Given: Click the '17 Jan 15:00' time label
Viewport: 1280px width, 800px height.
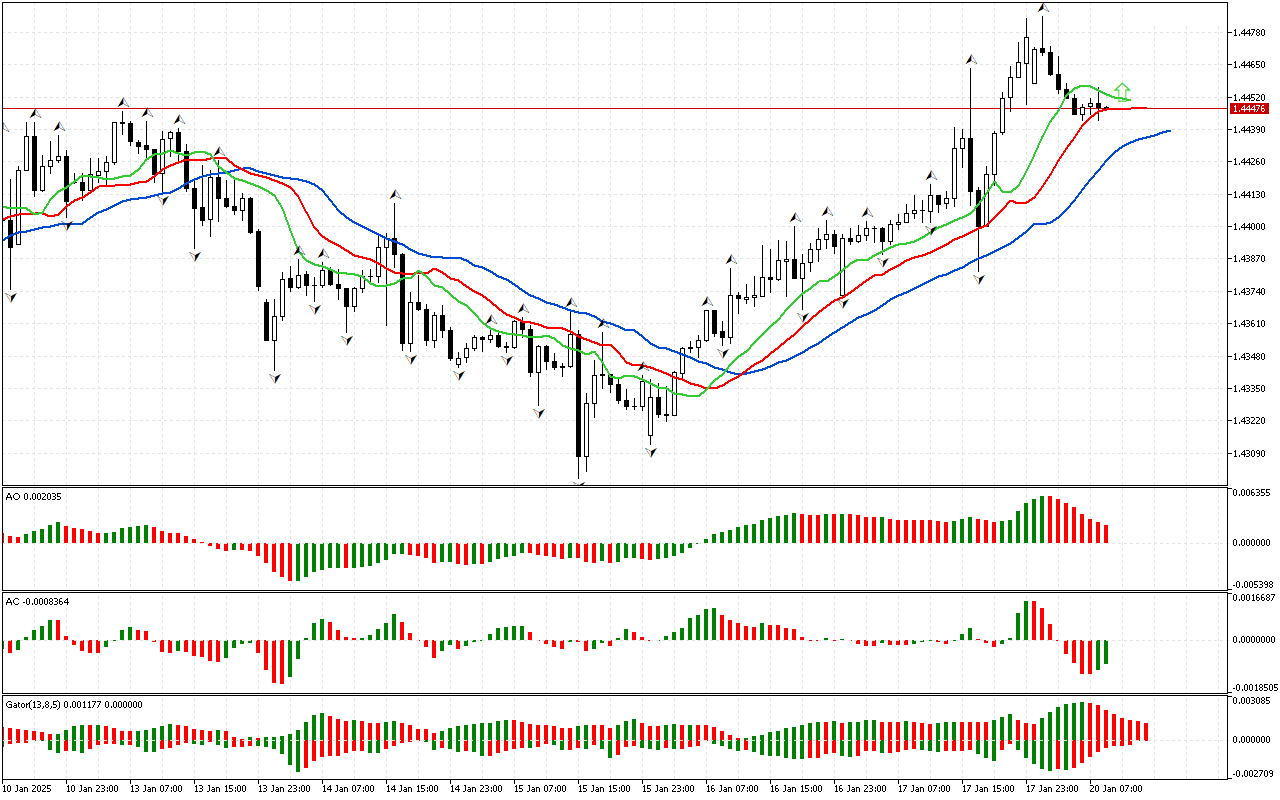Looking at the screenshot, I should [x=988, y=789].
